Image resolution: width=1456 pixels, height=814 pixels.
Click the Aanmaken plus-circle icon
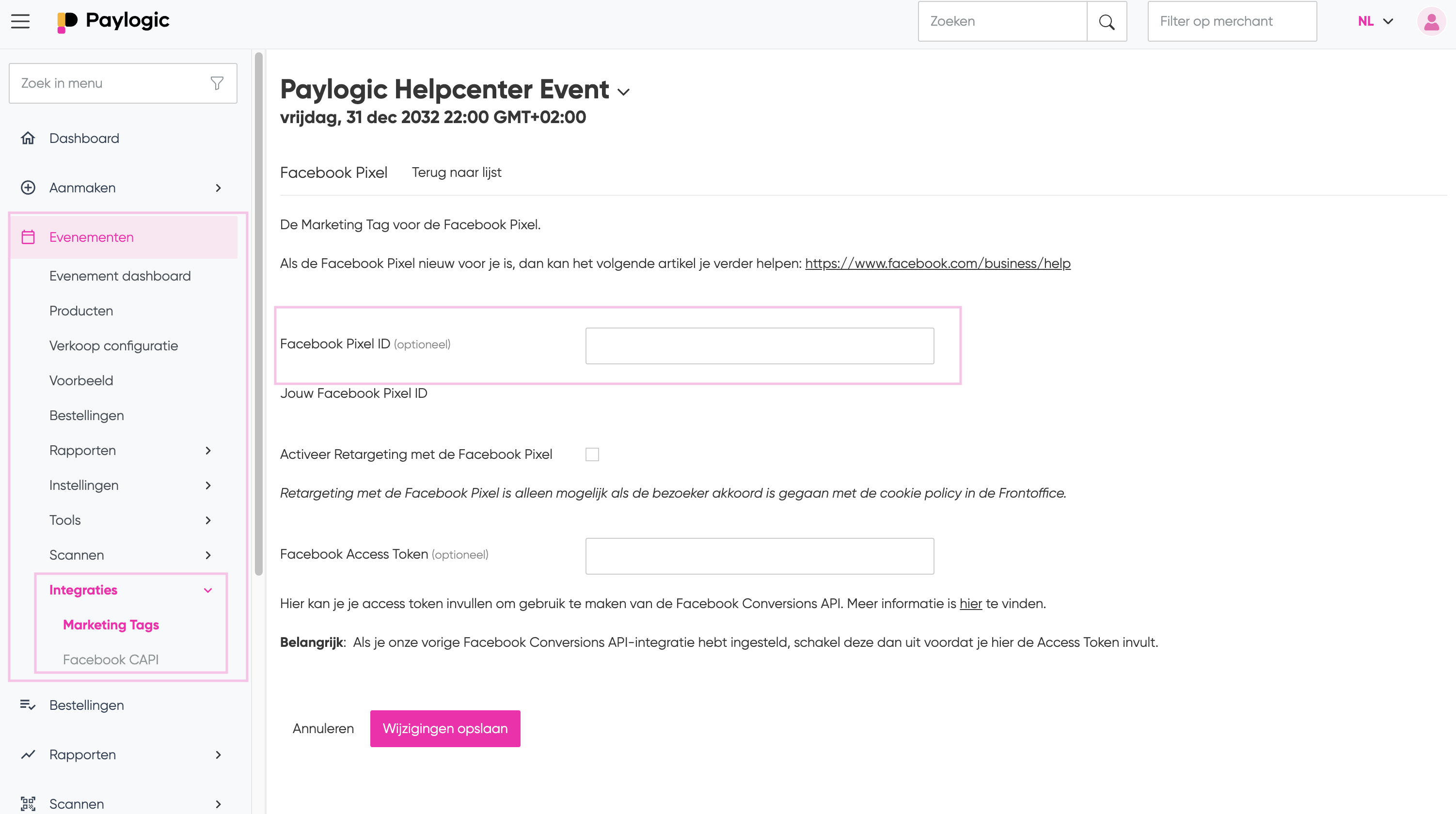[x=28, y=188]
